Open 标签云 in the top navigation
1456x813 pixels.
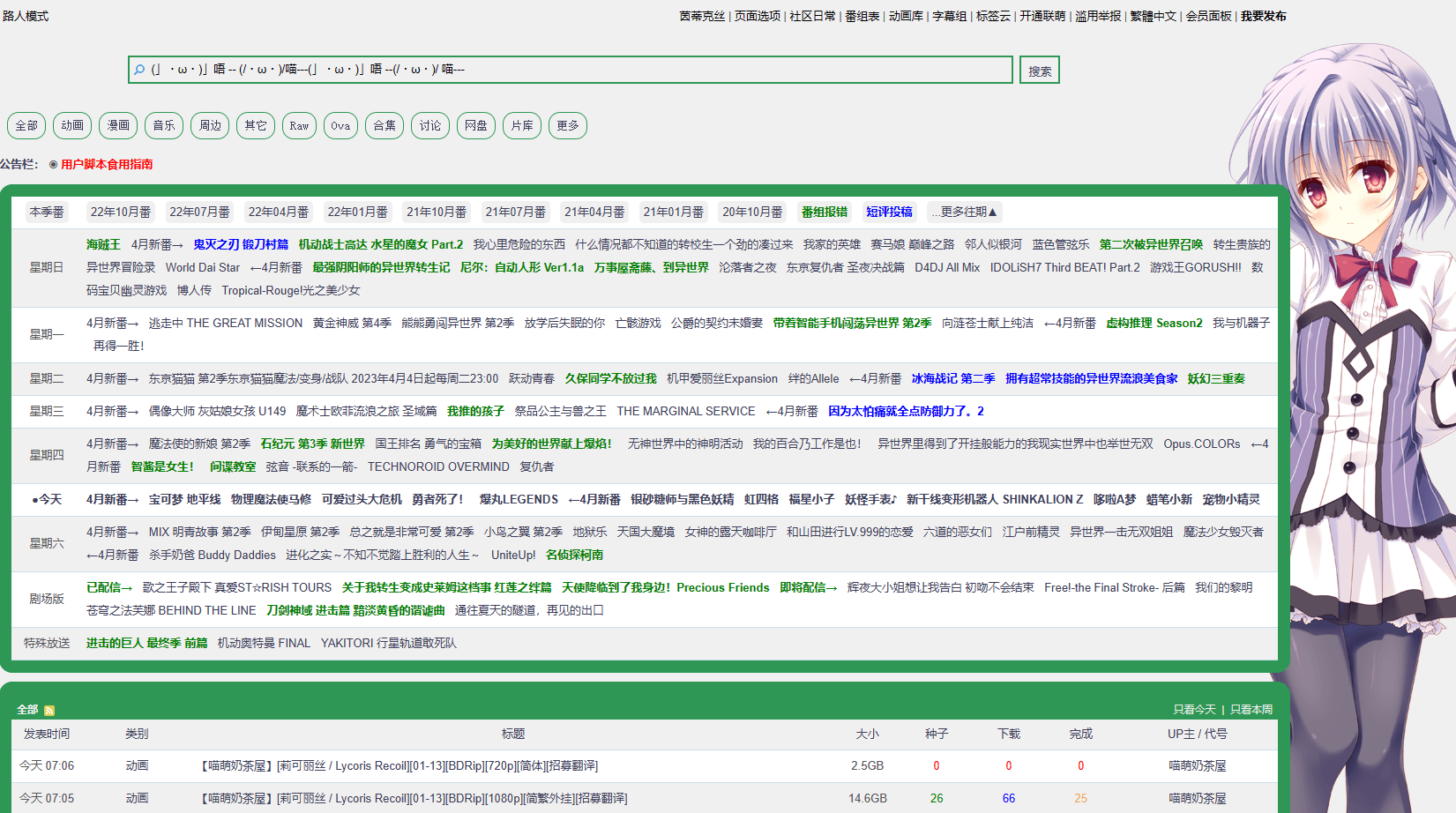pos(994,16)
